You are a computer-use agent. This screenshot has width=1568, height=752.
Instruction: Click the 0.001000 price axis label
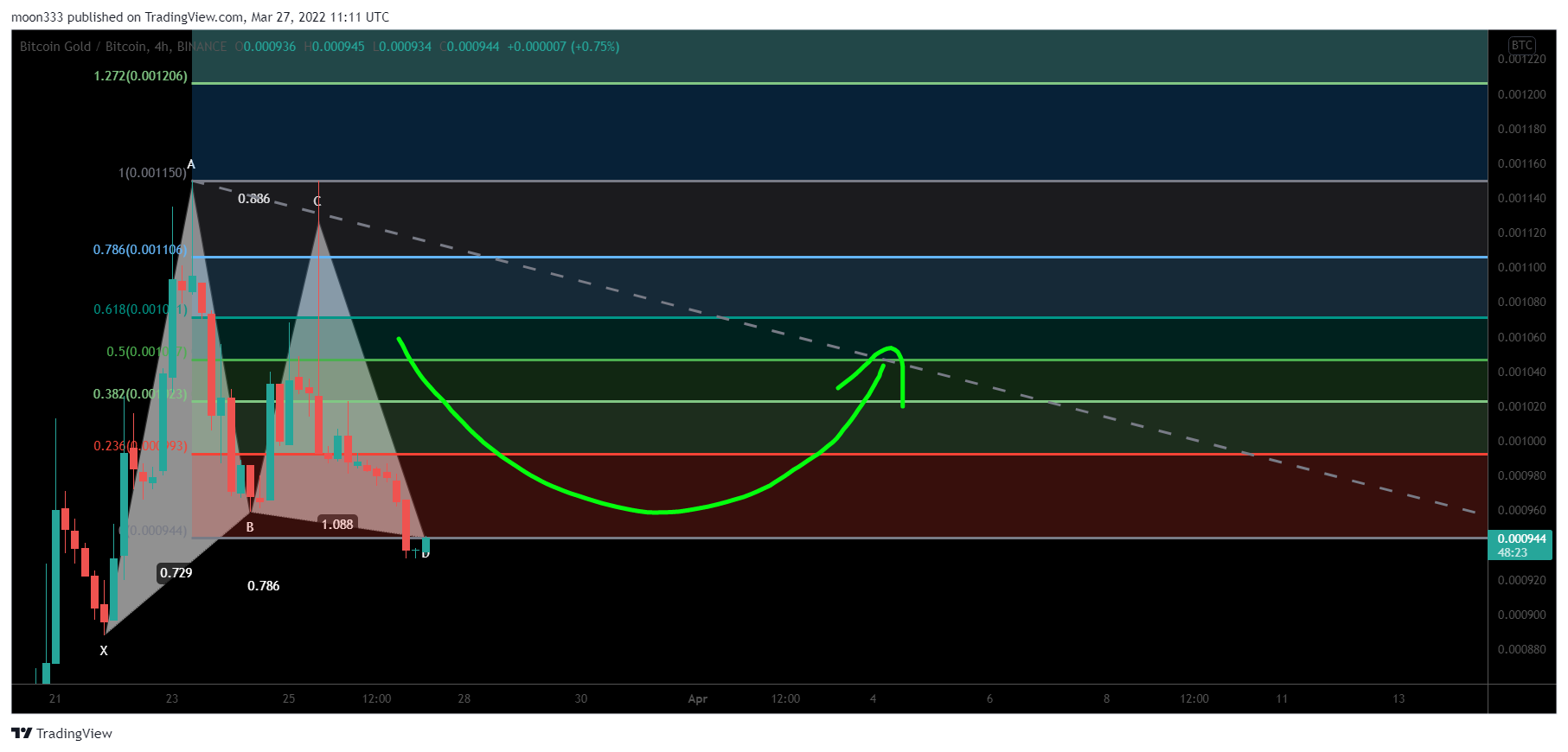(1522, 441)
